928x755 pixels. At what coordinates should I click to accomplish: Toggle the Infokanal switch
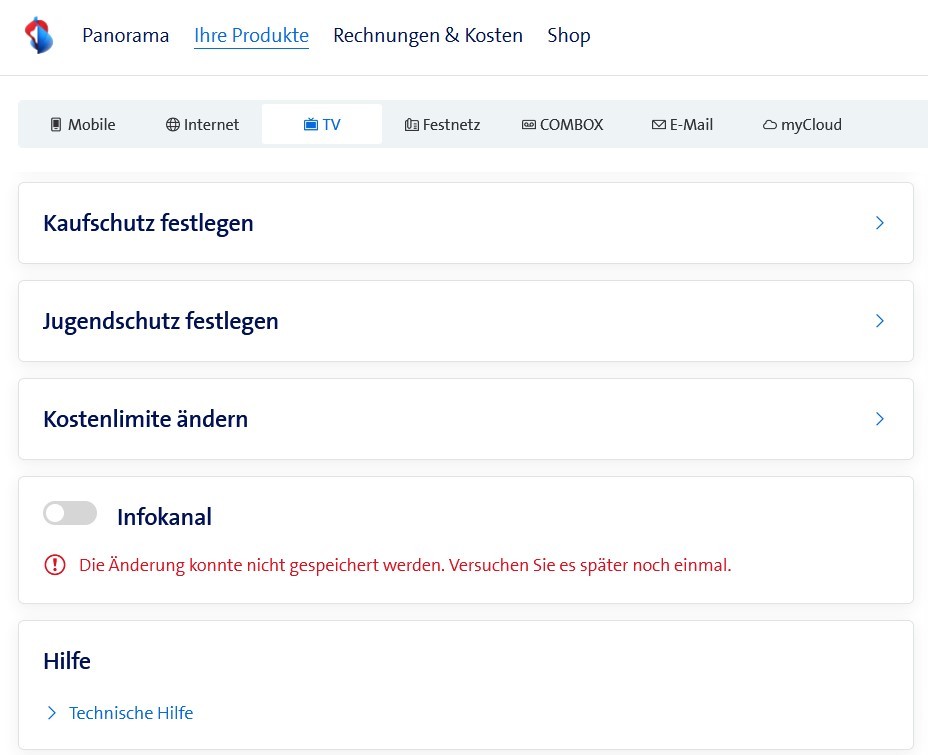coord(70,514)
